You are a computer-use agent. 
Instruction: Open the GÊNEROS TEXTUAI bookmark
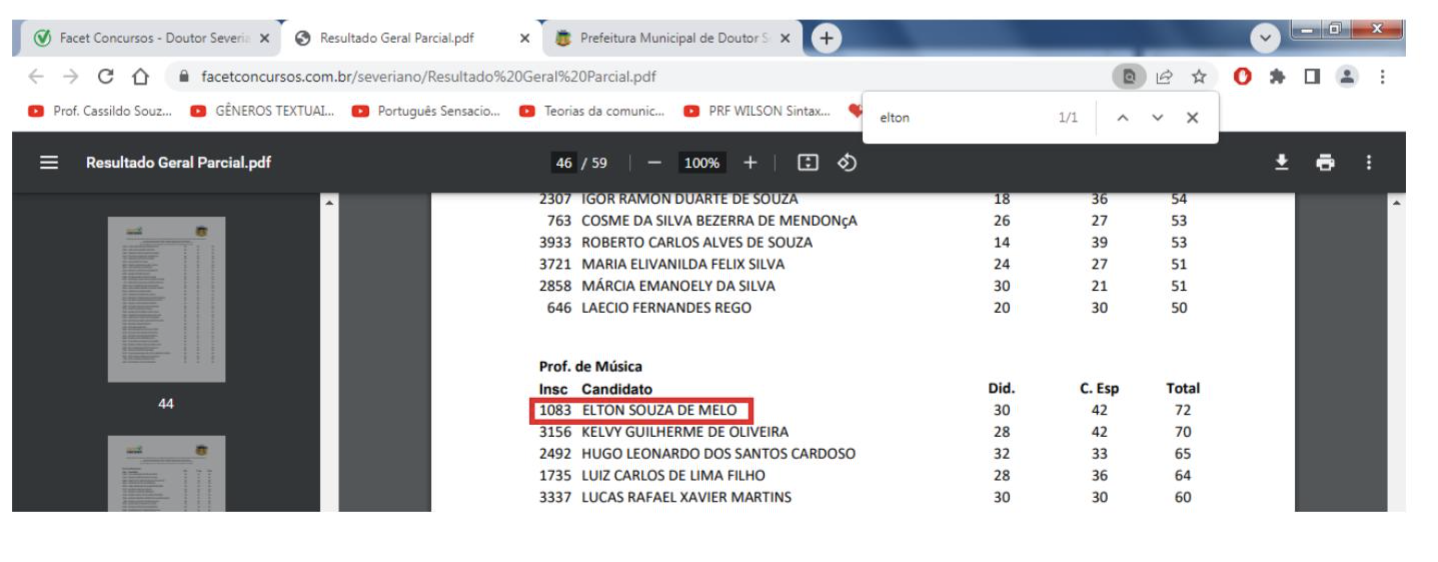(x=263, y=111)
